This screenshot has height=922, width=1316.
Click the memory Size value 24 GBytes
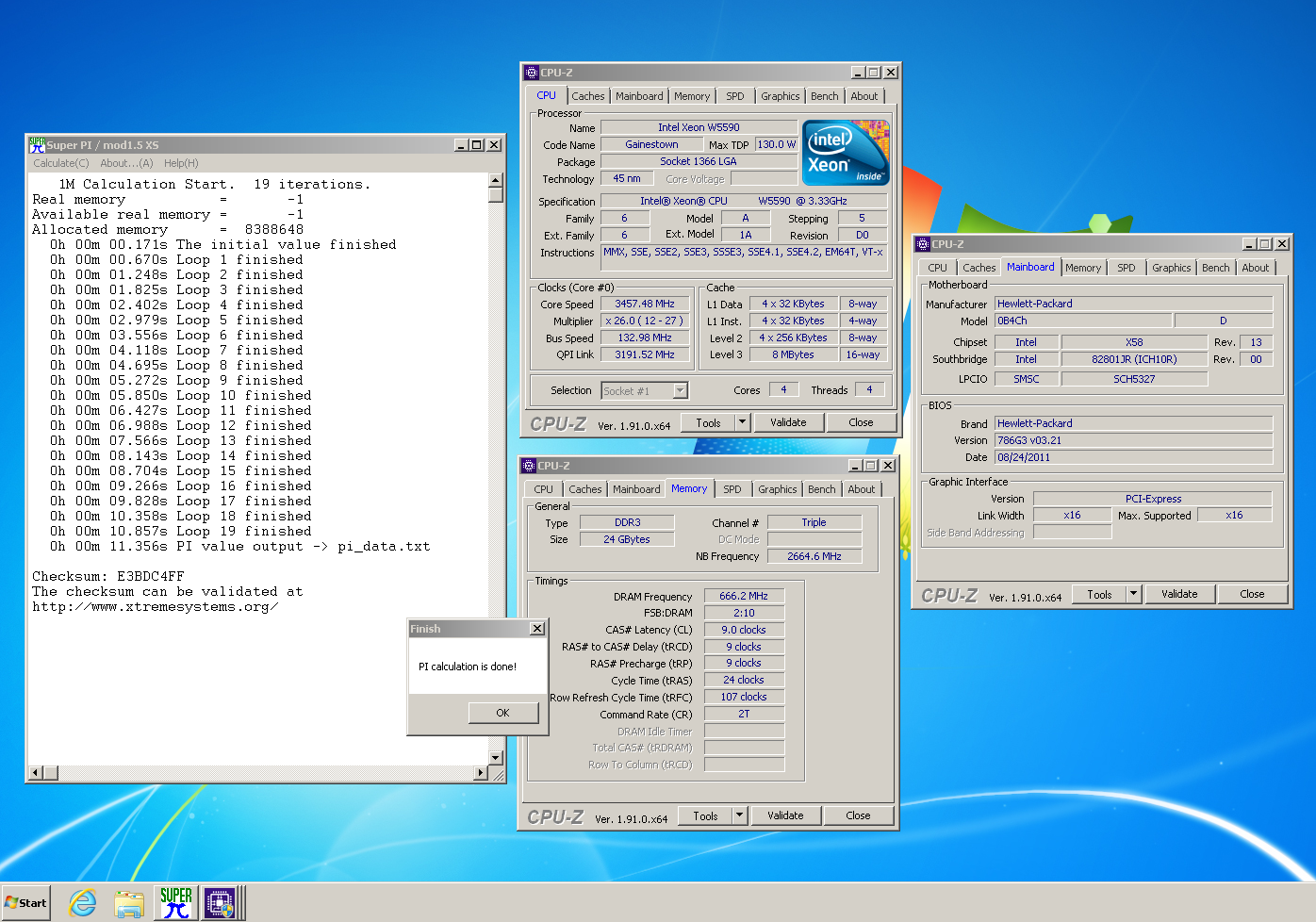click(627, 539)
